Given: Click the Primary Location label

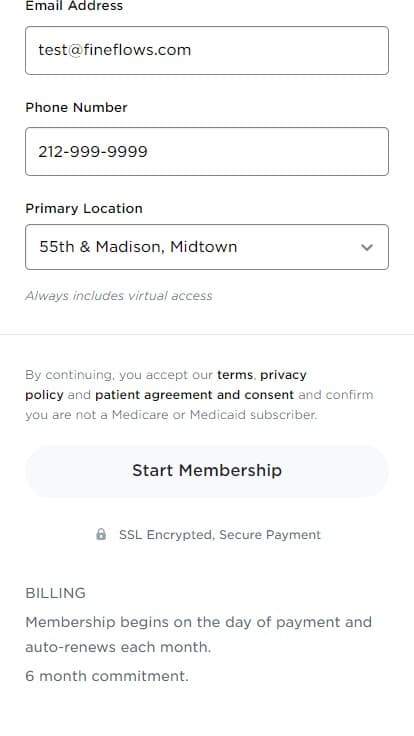Looking at the screenshot, I should tap(84, 208).
